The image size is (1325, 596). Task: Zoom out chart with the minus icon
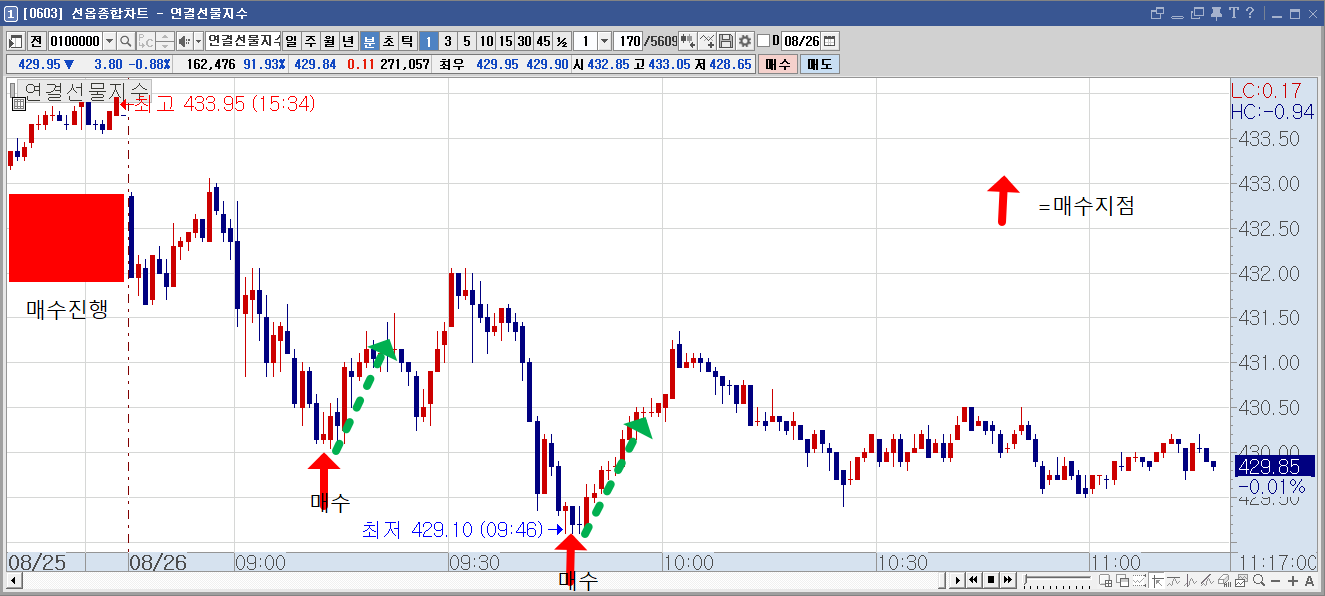click(x=1277, y=581)
